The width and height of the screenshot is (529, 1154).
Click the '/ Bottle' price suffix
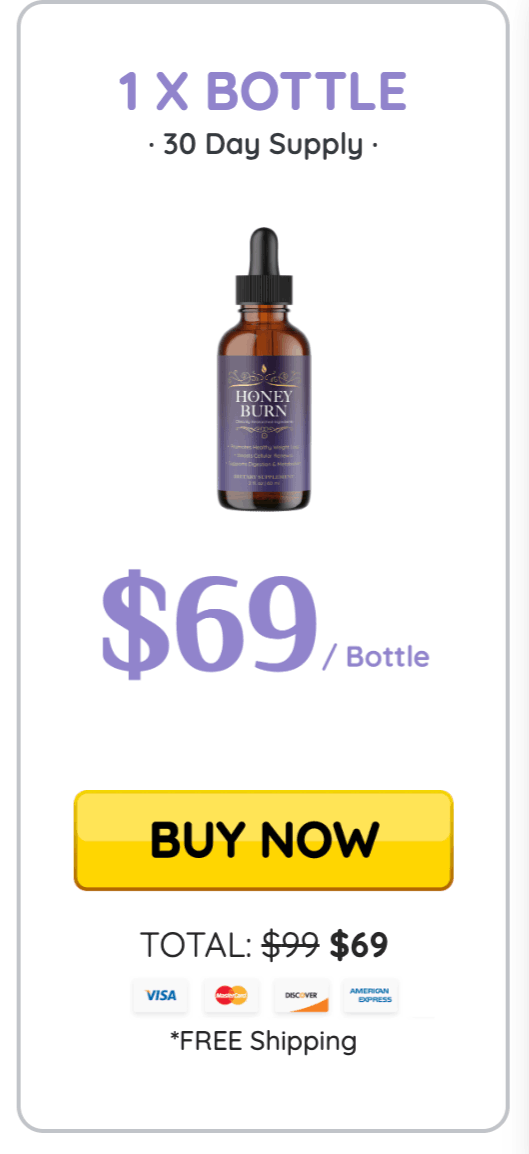[376, 656]
